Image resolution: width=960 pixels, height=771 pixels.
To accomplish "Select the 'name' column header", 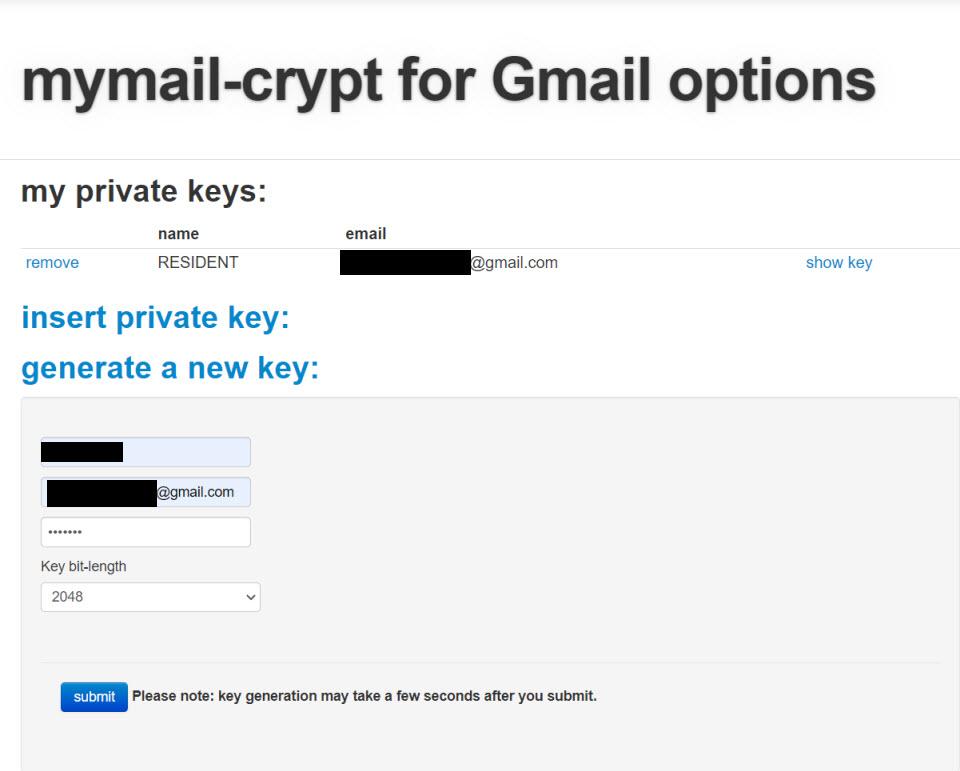I will (177, 233).
